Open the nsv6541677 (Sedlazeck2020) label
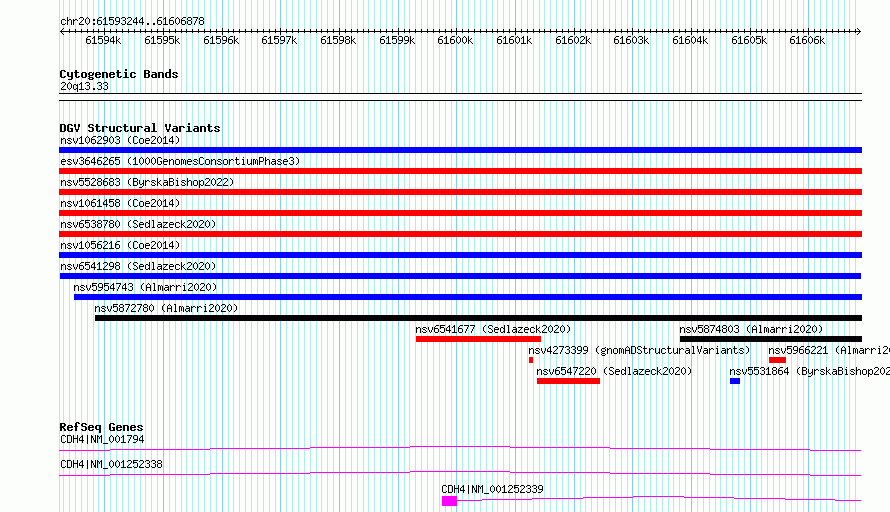Image resolution: width=890 pixels, height=512 pixels. click(x=493, y=329)
